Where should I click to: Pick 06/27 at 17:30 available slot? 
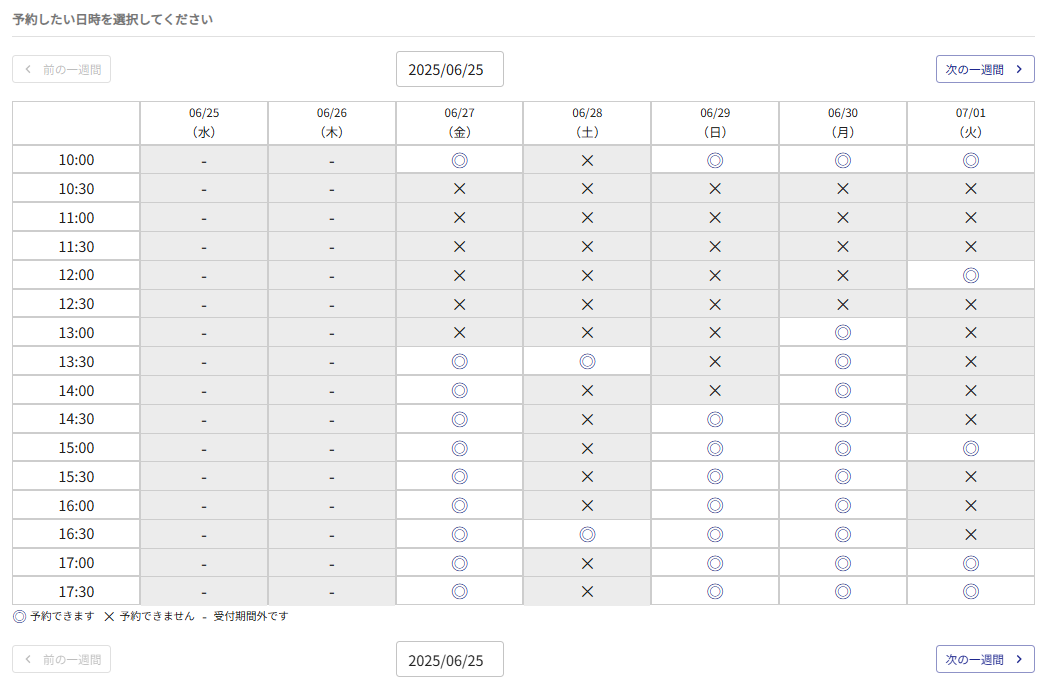(x=459, y=591)
